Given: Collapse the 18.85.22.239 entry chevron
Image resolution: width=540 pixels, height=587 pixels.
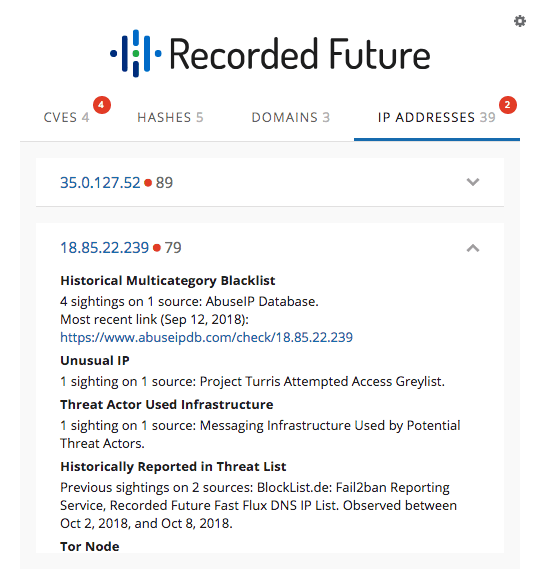Looking at the screenshot, I should point(473,247).
